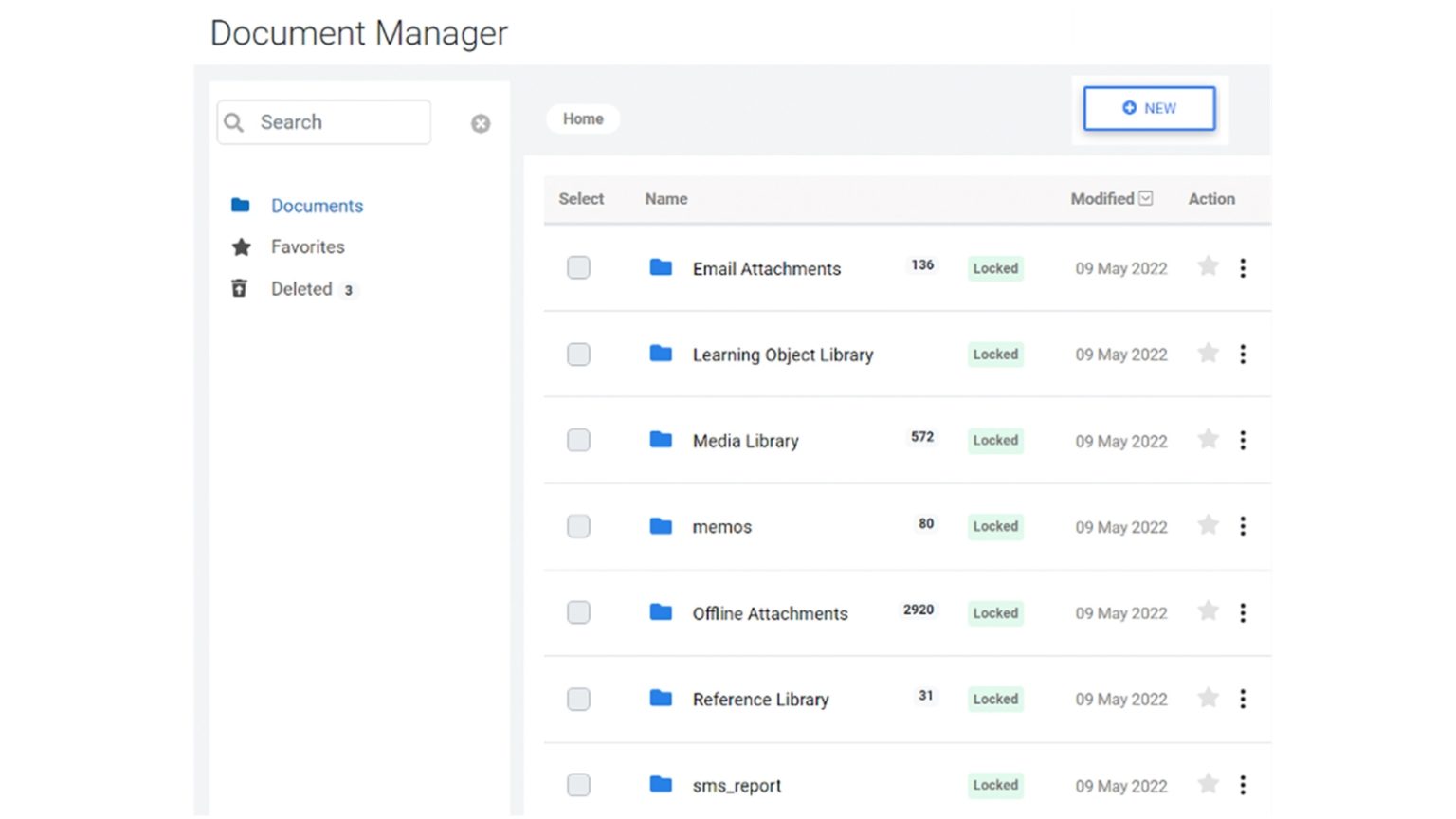Screen dimensions: 1456x819
Task: Switch to the Deleted view
Action: [x=300, y=288]
